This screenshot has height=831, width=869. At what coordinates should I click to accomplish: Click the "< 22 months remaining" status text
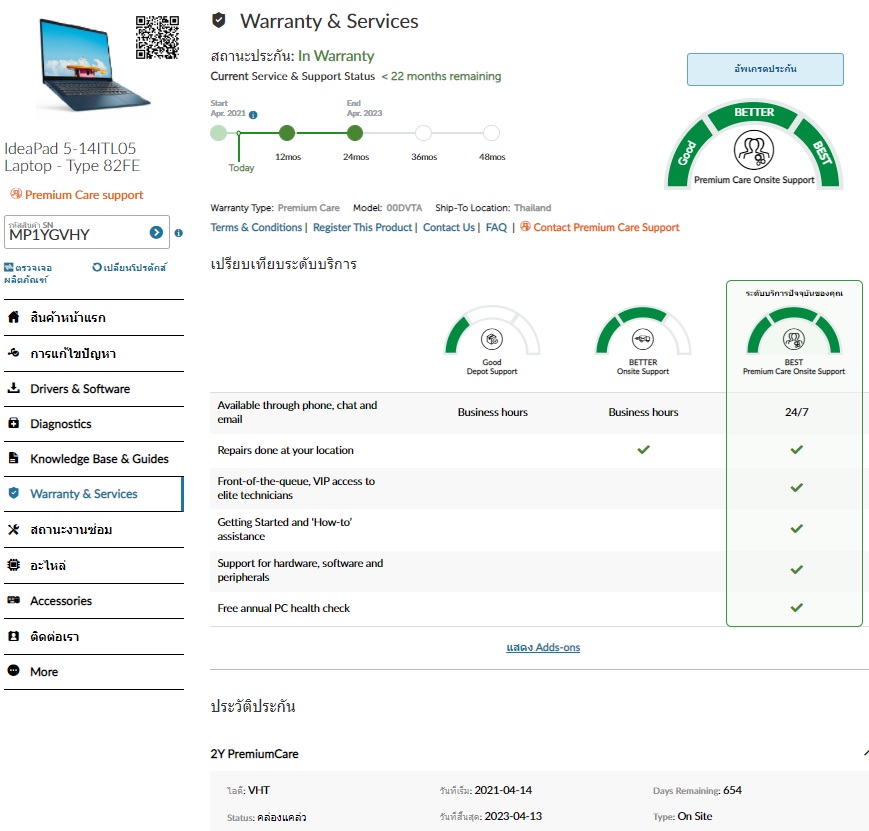441,77
